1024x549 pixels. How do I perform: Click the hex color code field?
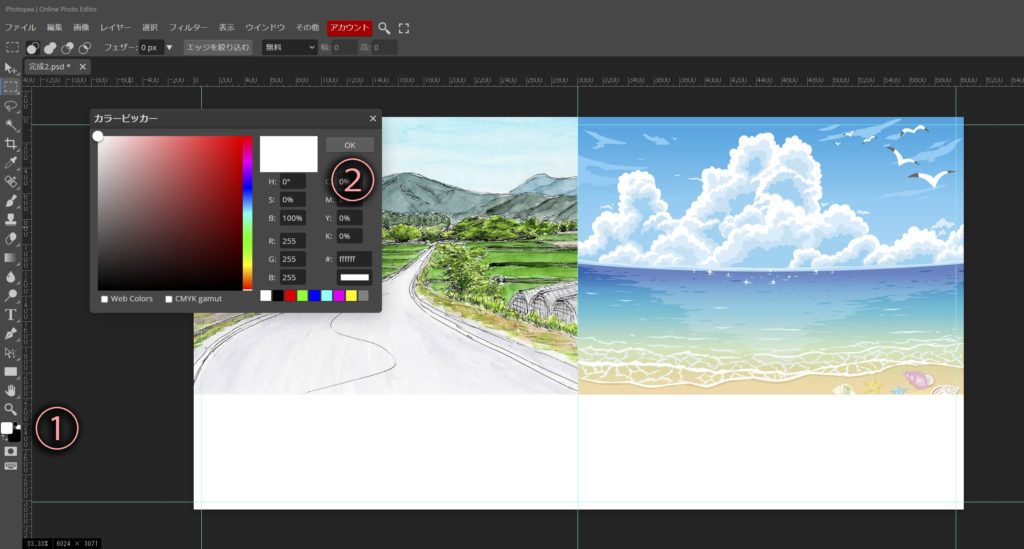pyautogui.click(x=354, y=259)
